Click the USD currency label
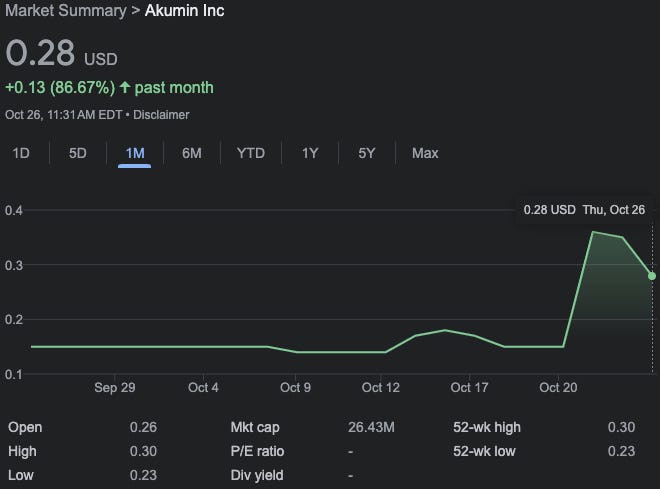The width and height of the screenshot is (660, 489). [101, 59]
